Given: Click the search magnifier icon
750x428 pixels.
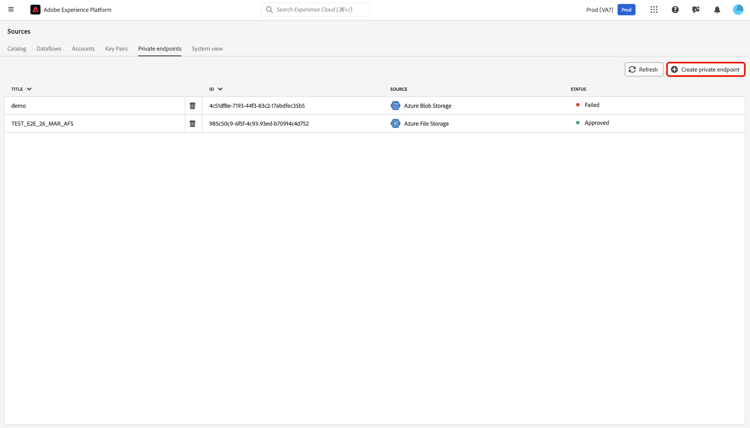Looking at the screenshot, I should coord(269,10).
